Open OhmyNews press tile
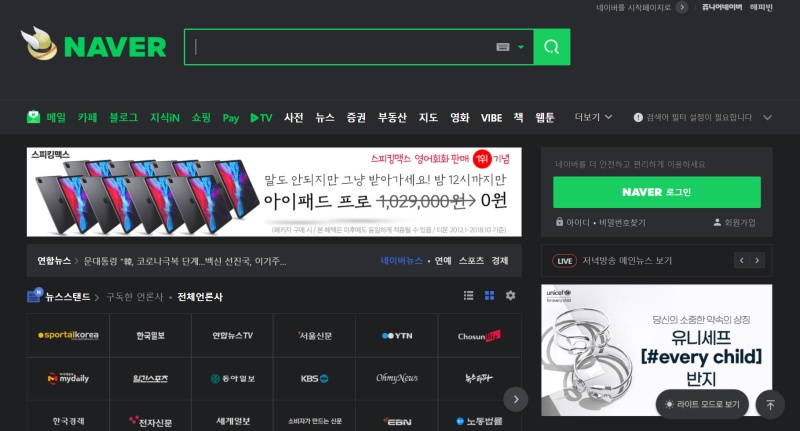800x431 pixels. pos(396,378)
